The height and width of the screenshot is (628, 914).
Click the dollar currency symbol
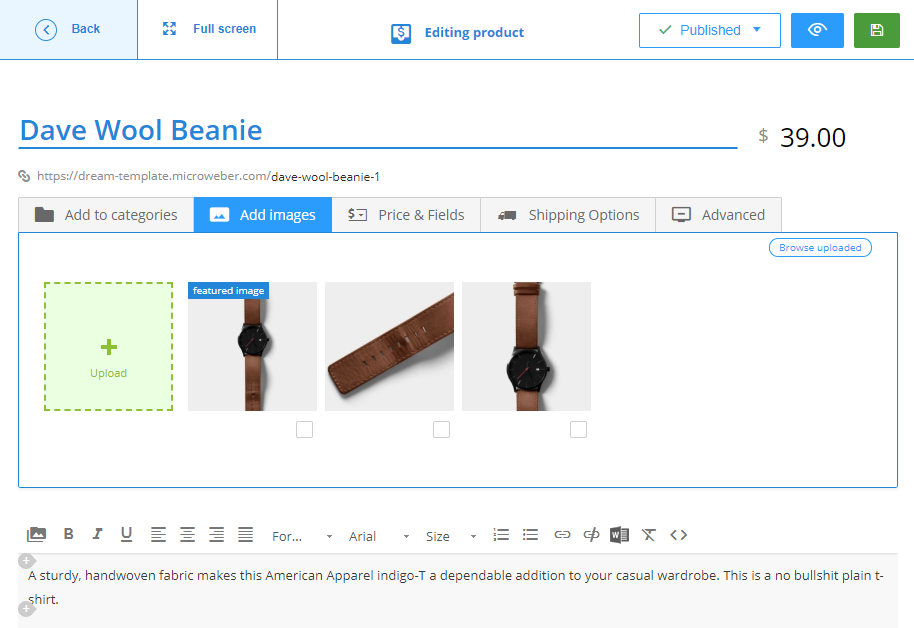click(763, 136)
